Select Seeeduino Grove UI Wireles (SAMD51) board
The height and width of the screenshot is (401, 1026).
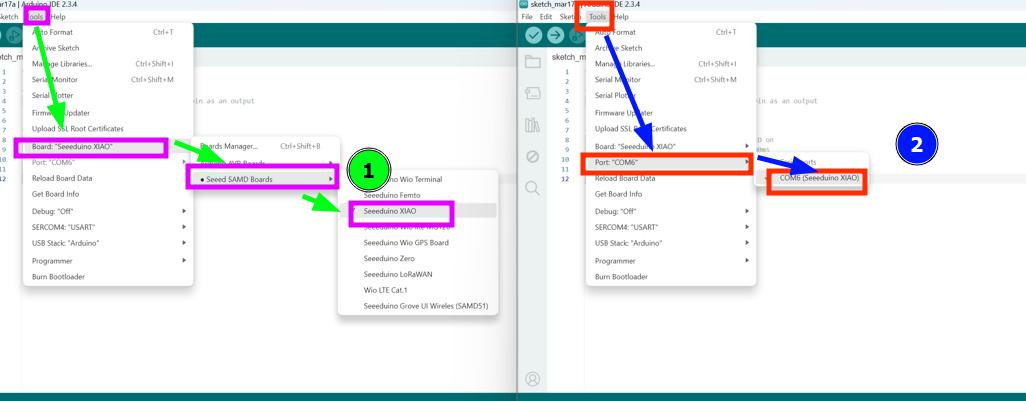point(418,306)
